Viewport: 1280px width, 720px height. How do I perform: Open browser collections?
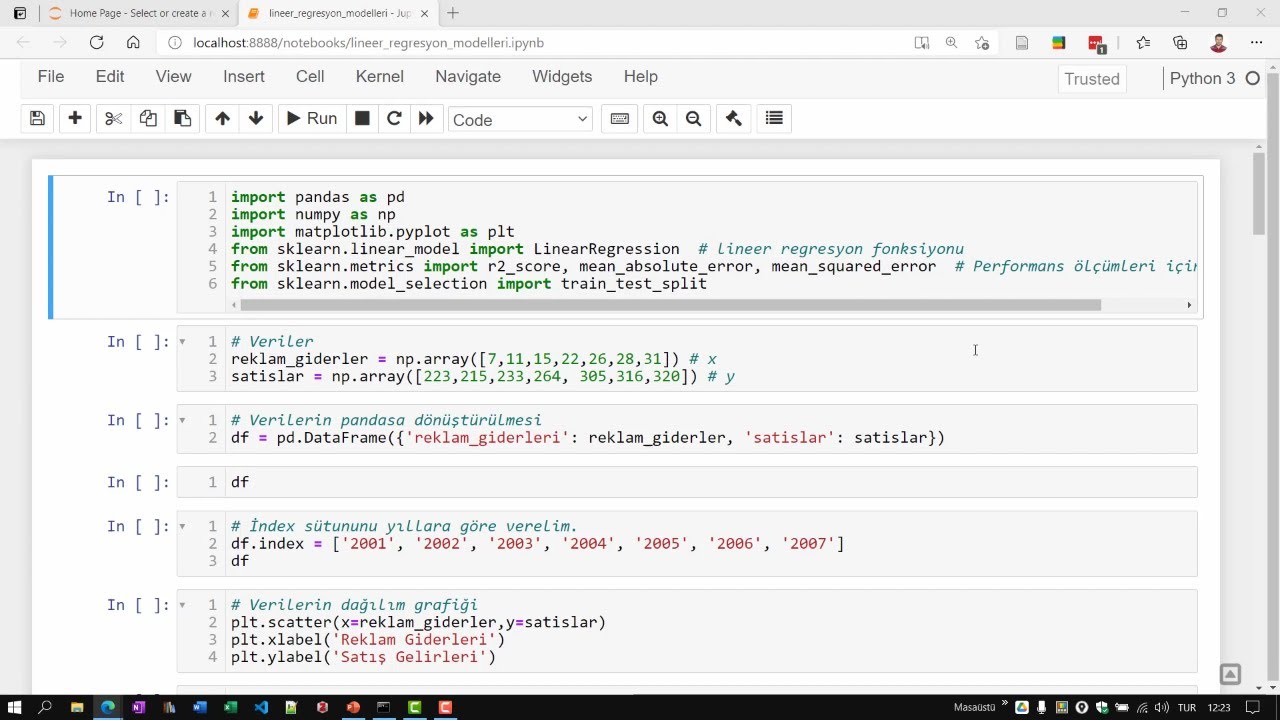[1180, 43]
